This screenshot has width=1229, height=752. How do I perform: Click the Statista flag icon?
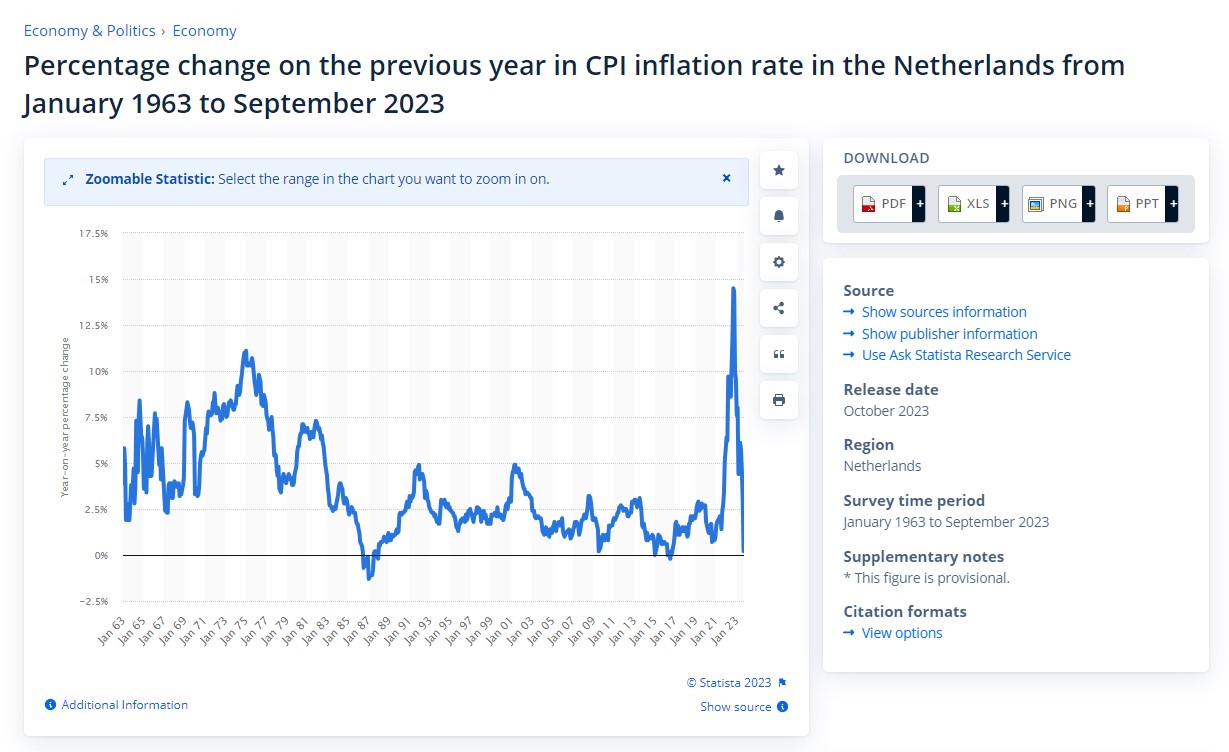point(783,683)
